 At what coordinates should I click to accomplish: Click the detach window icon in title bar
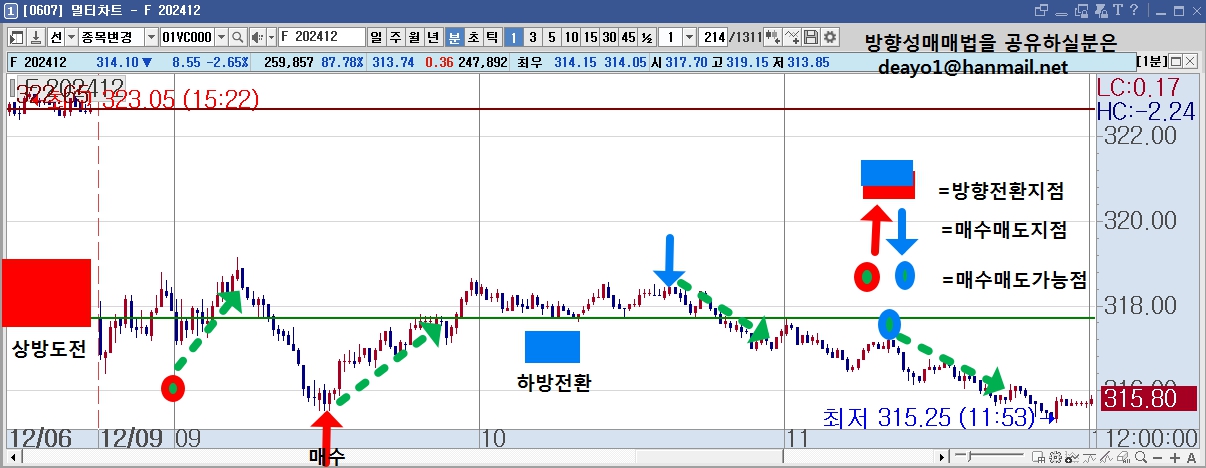1042,10
